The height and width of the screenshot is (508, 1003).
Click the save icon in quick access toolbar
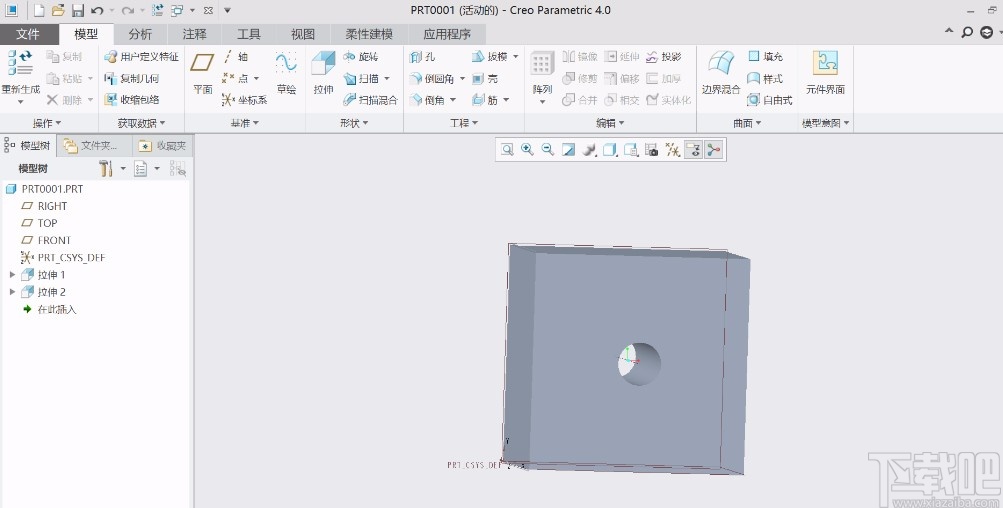77,10
